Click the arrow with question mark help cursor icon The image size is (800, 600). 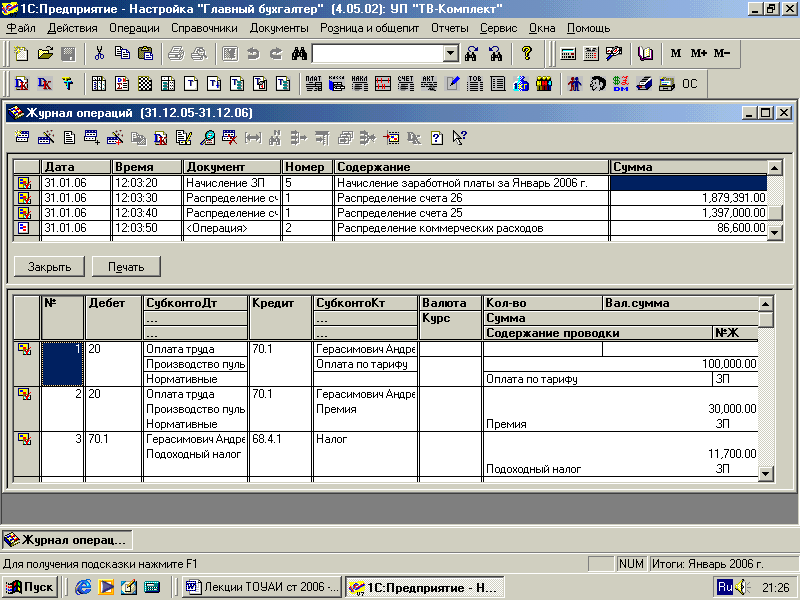tap(460, 137)
